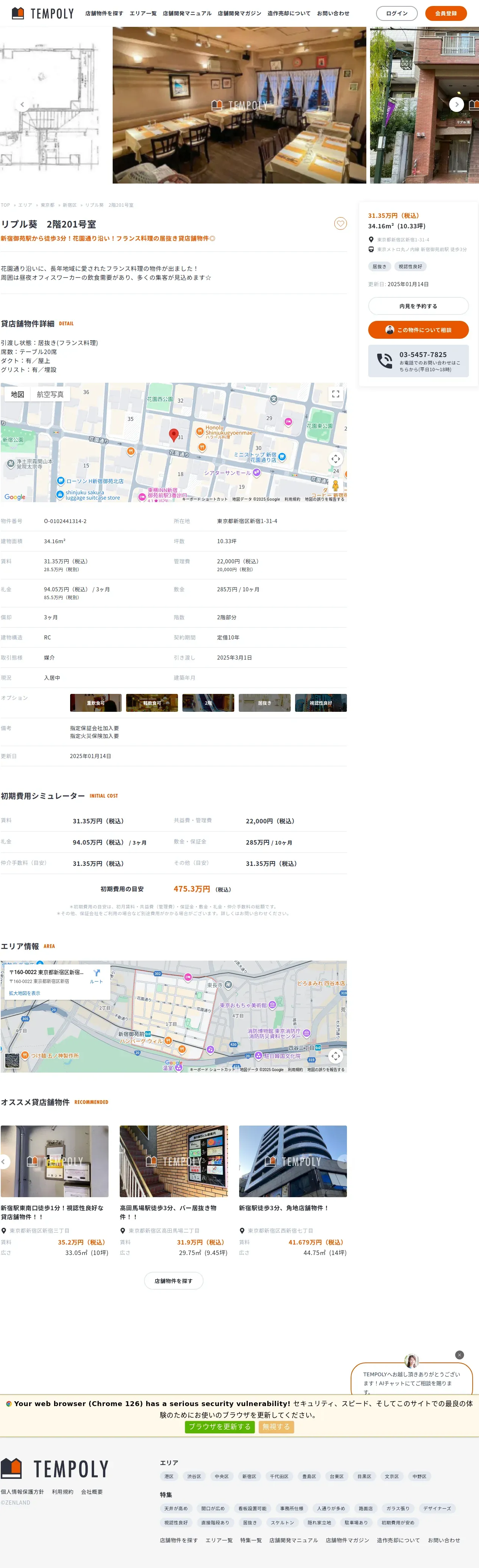Dismiss browser warning with 無視する
479x1568 pixels.
[x=276, y=1426]
